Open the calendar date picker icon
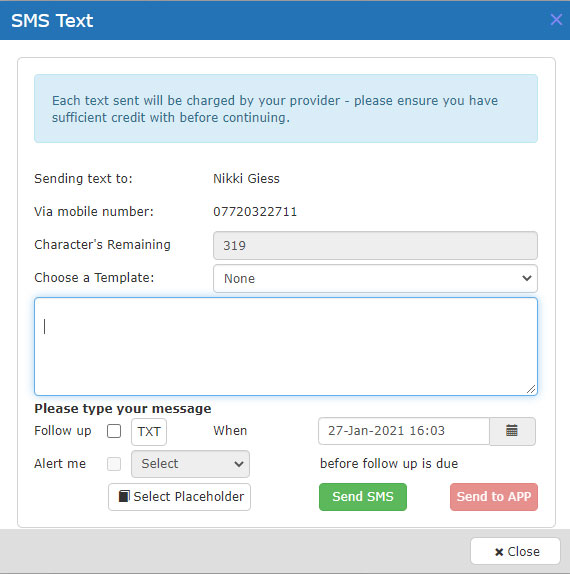The image size is (570, 574). tap(512, 431)
